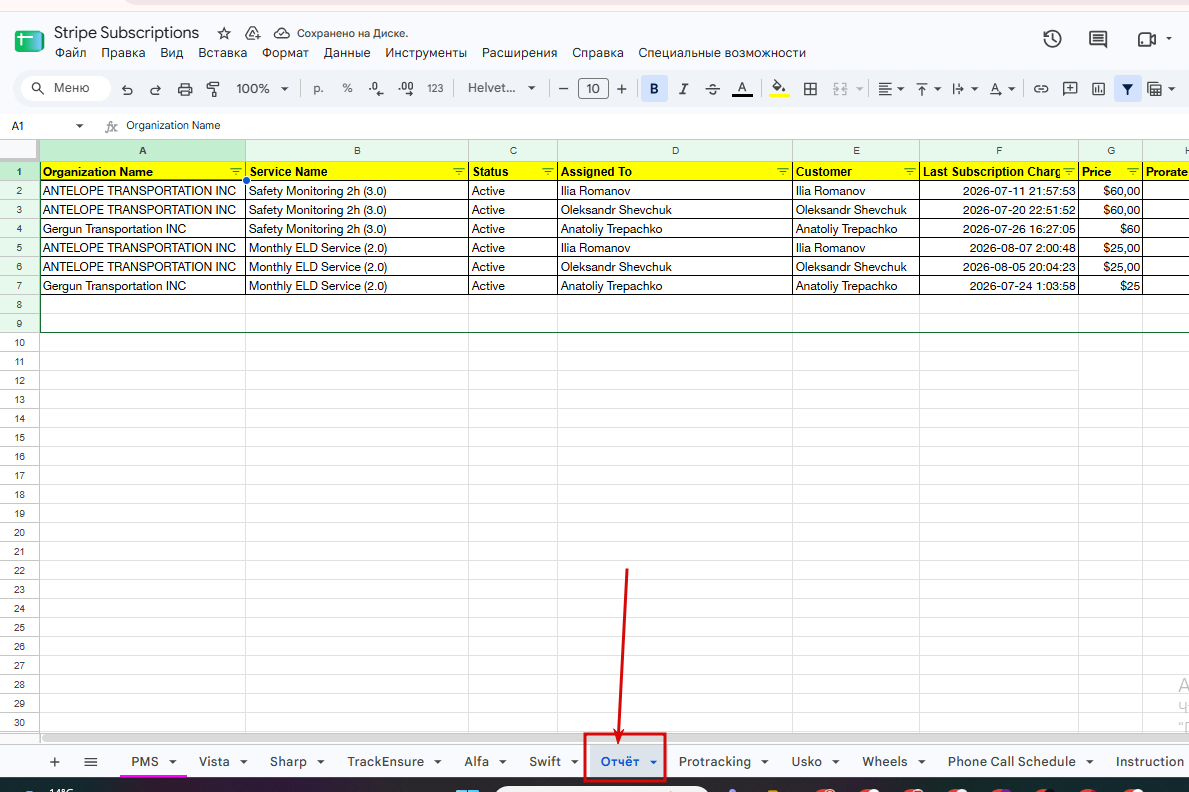Open Assigned To column filter
Screen dimensions: 1189x792
tap(783, 172)
